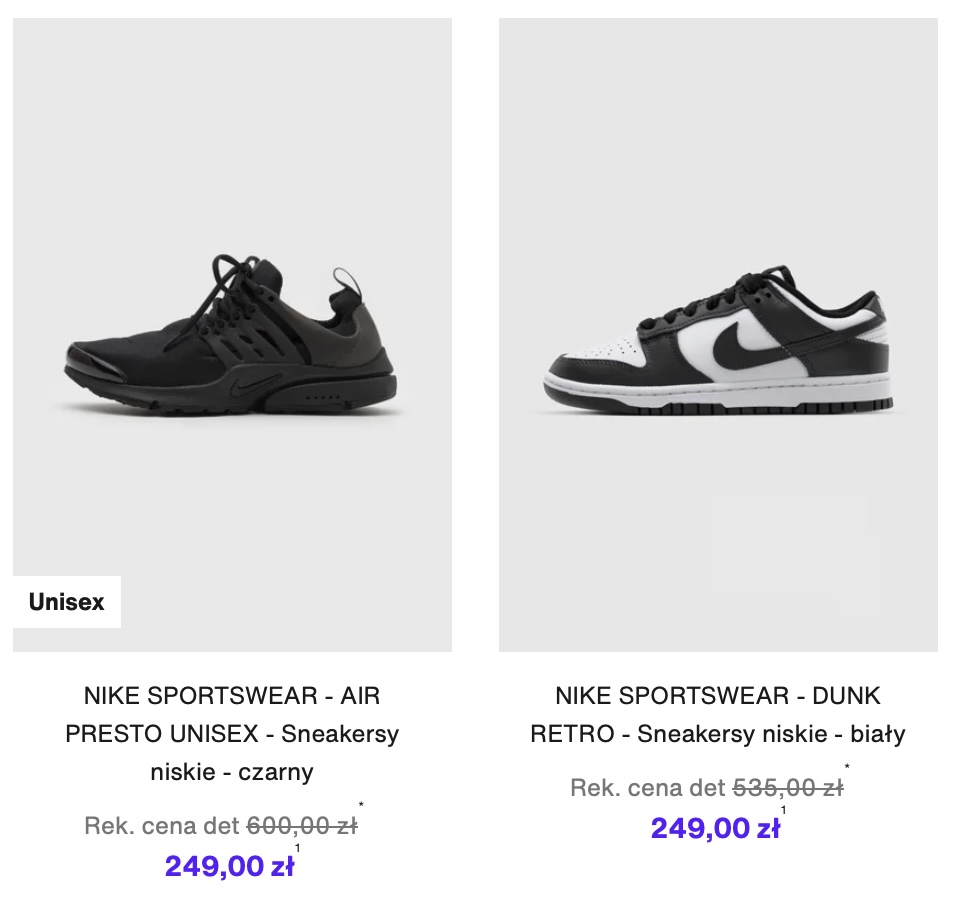Open the Dunk Retro product title link
The image size is (956, 912).
click(718, 715)
